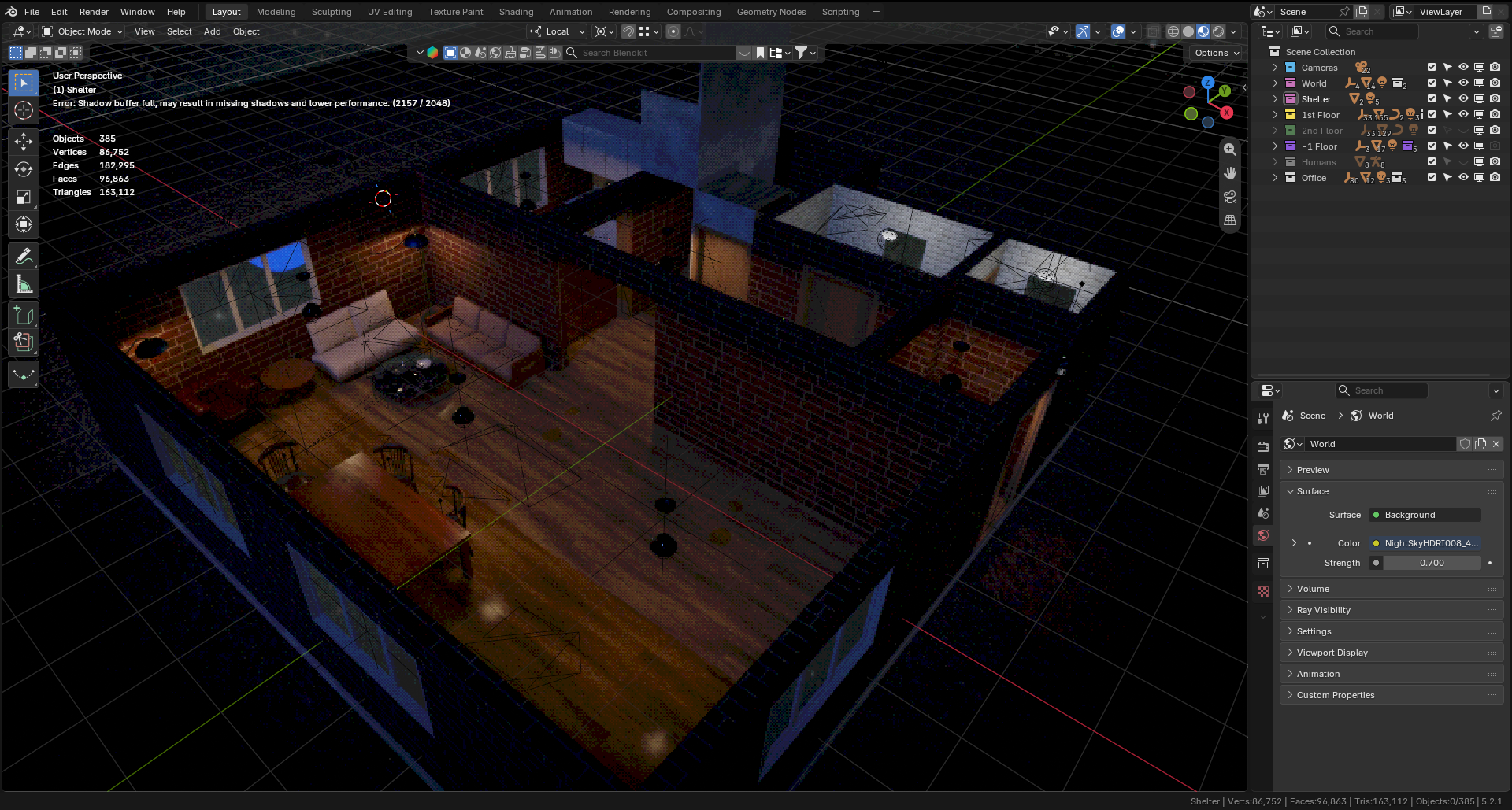Open the Object Mode dropdown
Image resolution: width=1512 pixels, height=810 pixels.
(x=83, y=31)
